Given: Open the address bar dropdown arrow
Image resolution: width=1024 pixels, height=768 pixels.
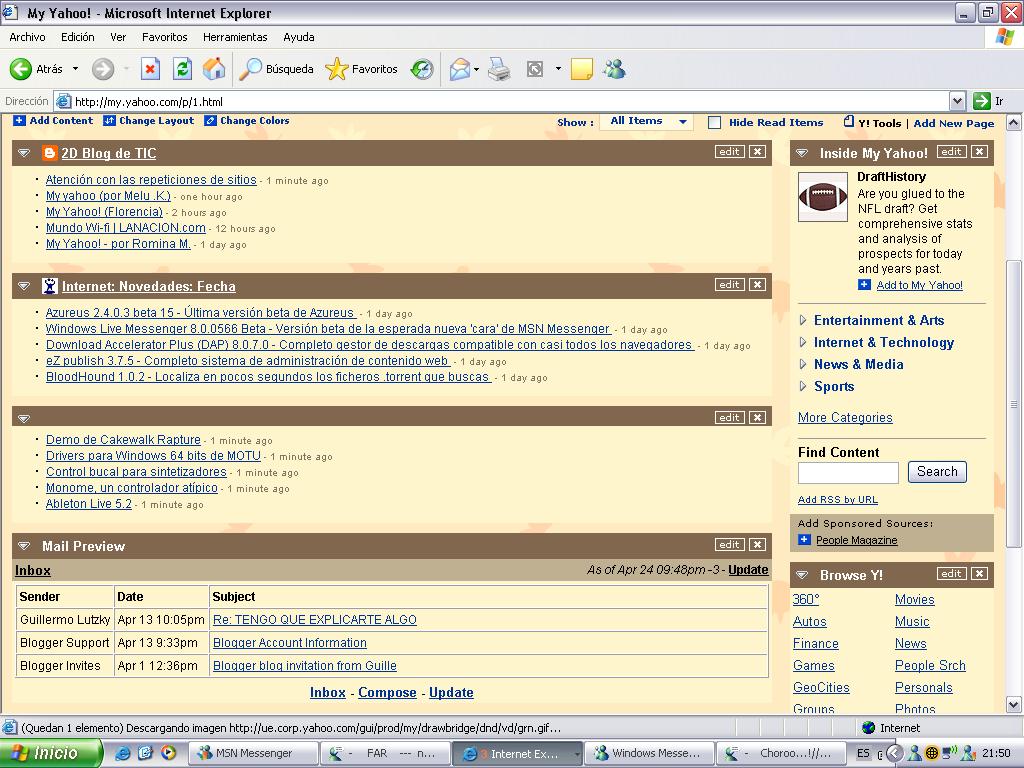Looking at the screenshot, I should [957, 101].
